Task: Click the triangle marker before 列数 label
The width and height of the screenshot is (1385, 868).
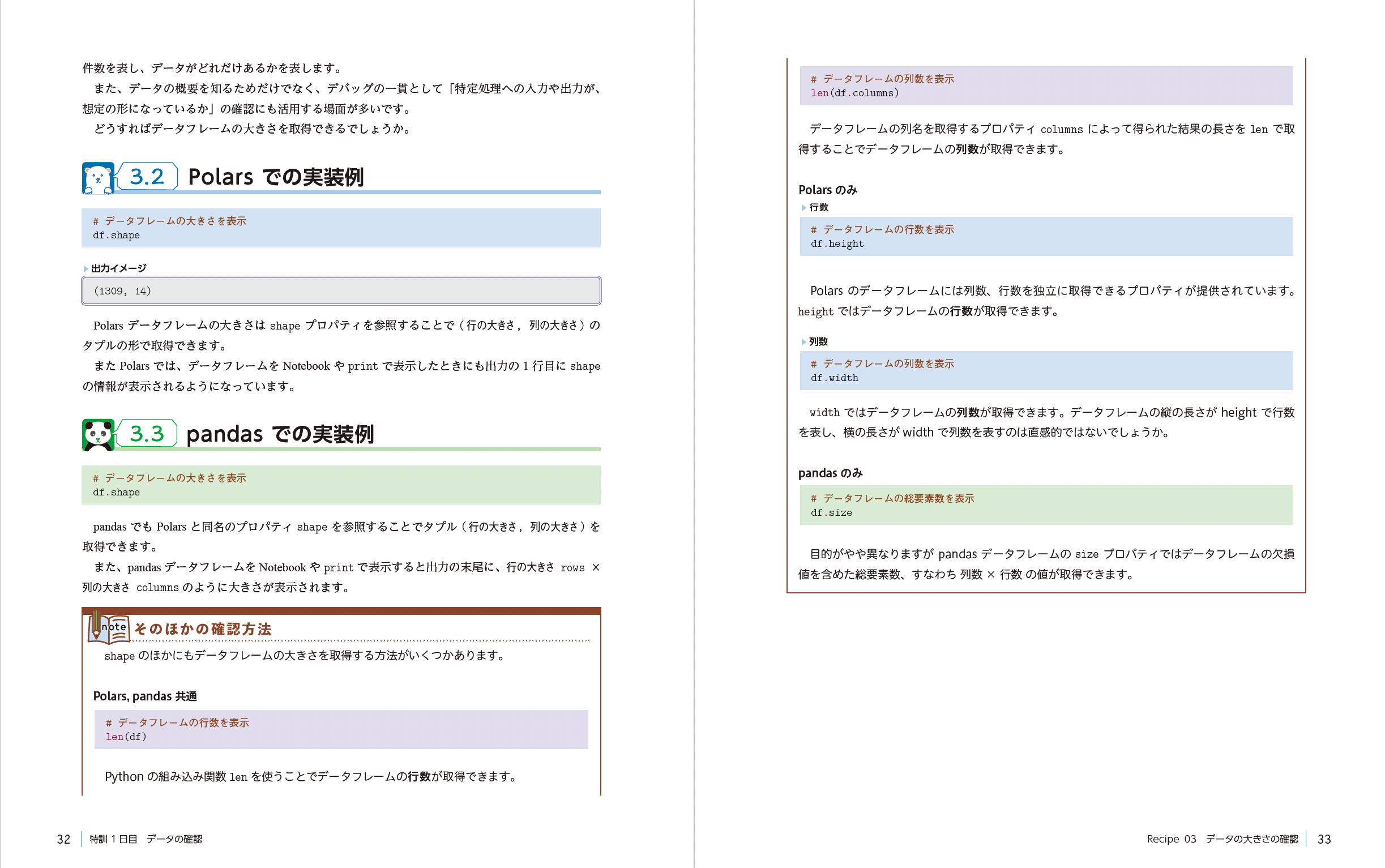Action: [x=803, y=342]
